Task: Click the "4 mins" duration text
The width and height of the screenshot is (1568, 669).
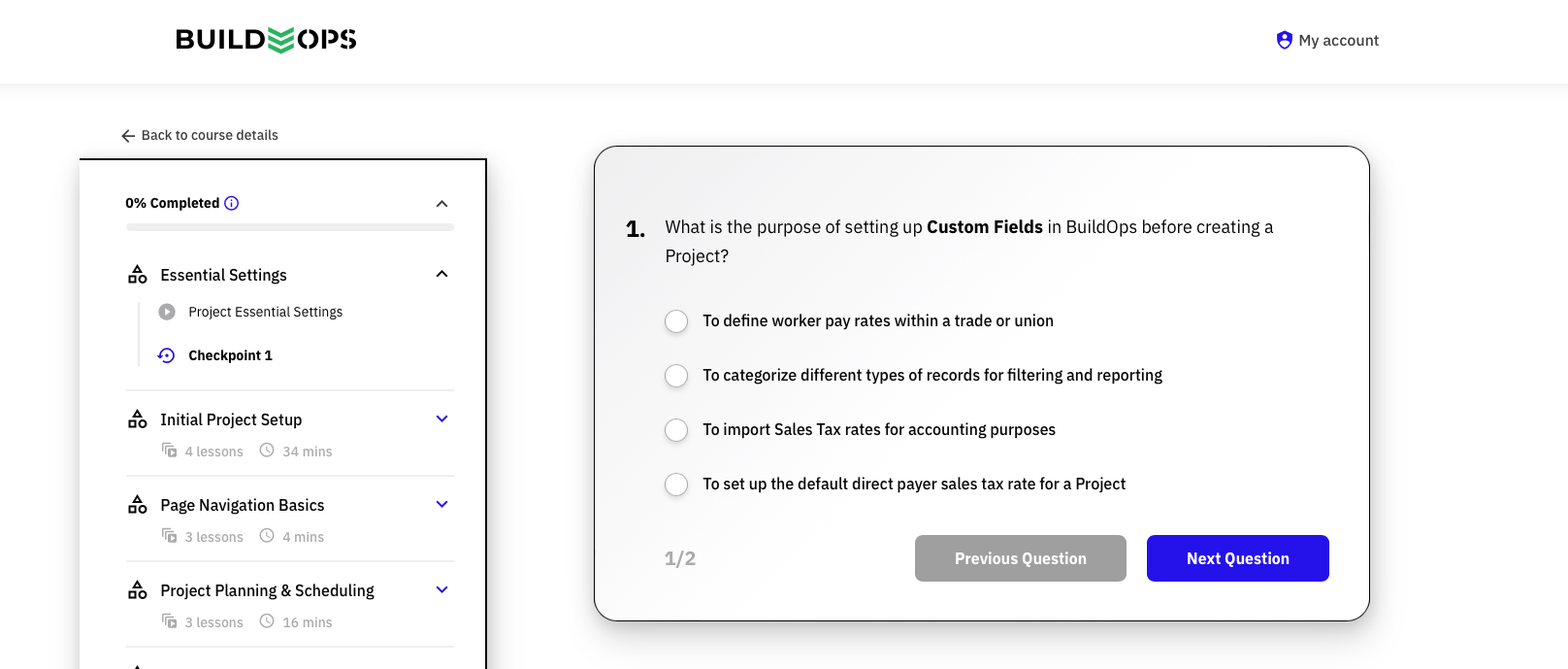Action: pyautogui.click(x=304, y=537)
